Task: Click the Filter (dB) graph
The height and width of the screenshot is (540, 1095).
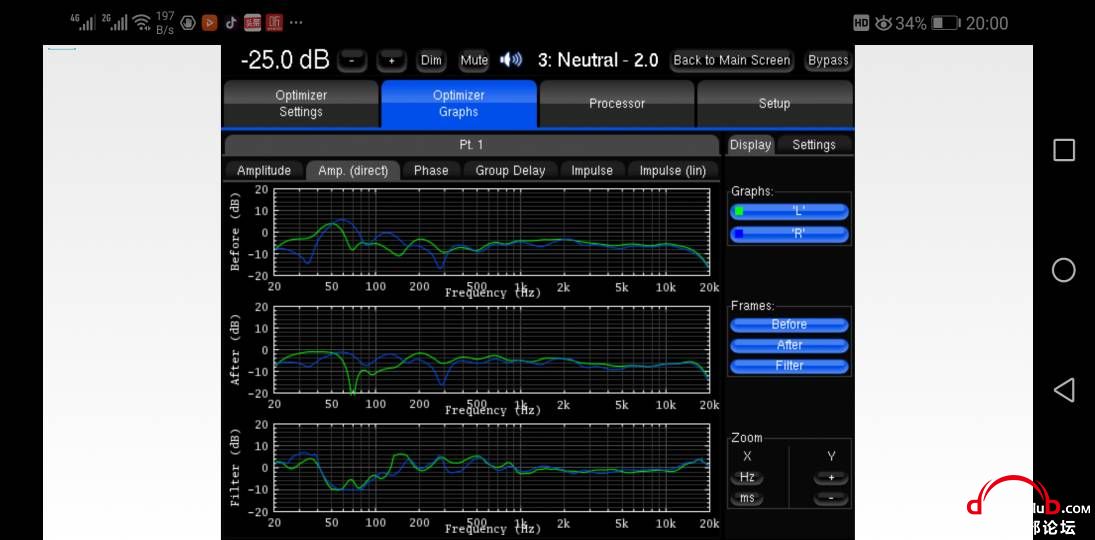Action: (492, 467)
